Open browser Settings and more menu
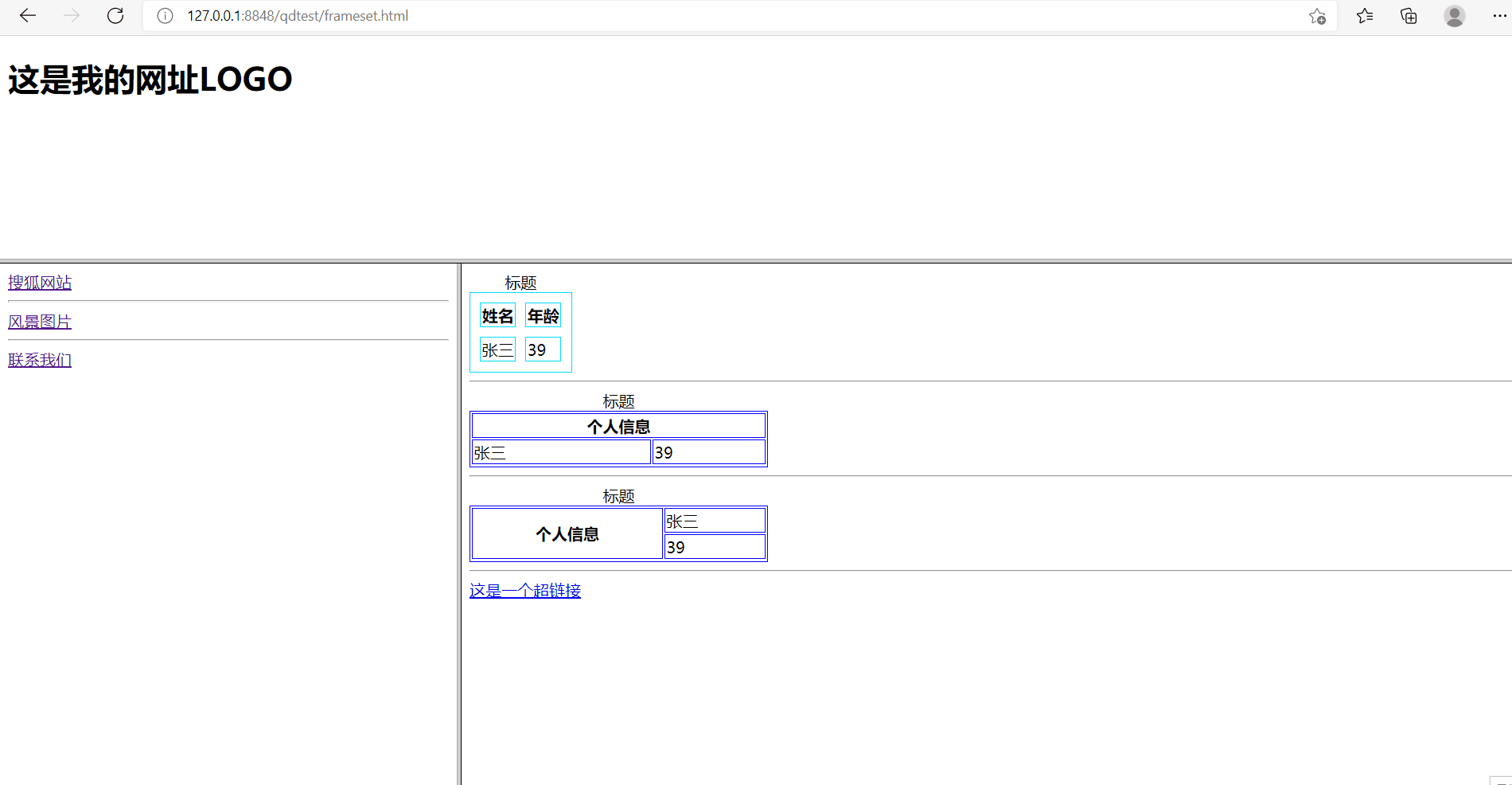The image size is (1512, 785). click(1499, 16)
